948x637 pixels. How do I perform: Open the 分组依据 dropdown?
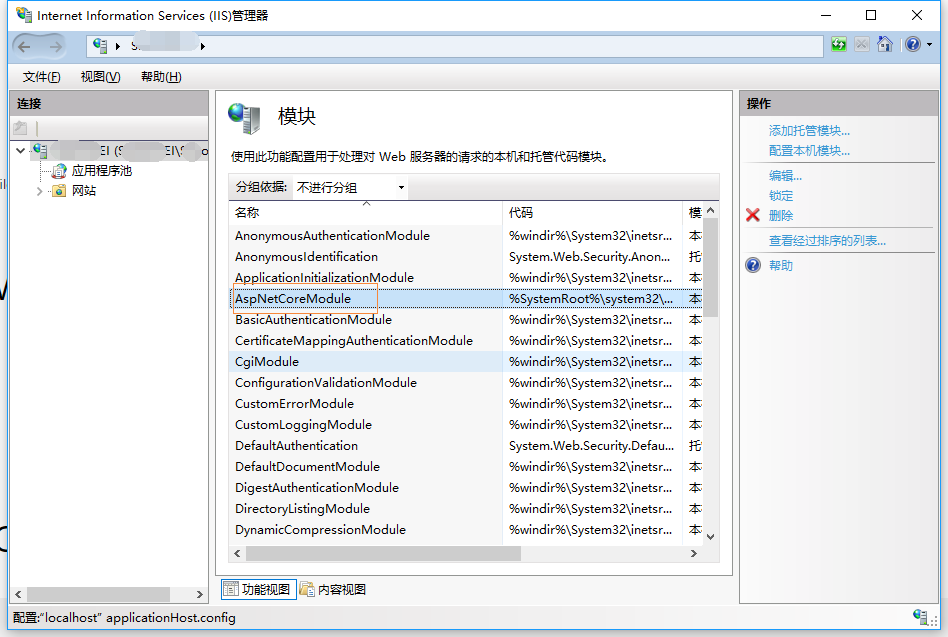coord(350,187)
